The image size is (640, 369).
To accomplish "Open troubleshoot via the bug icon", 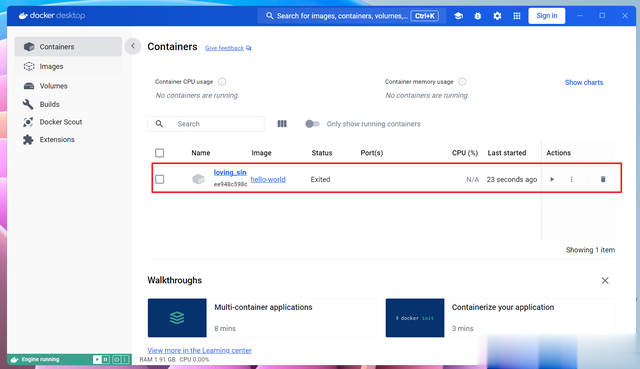I will pos(478,16).
